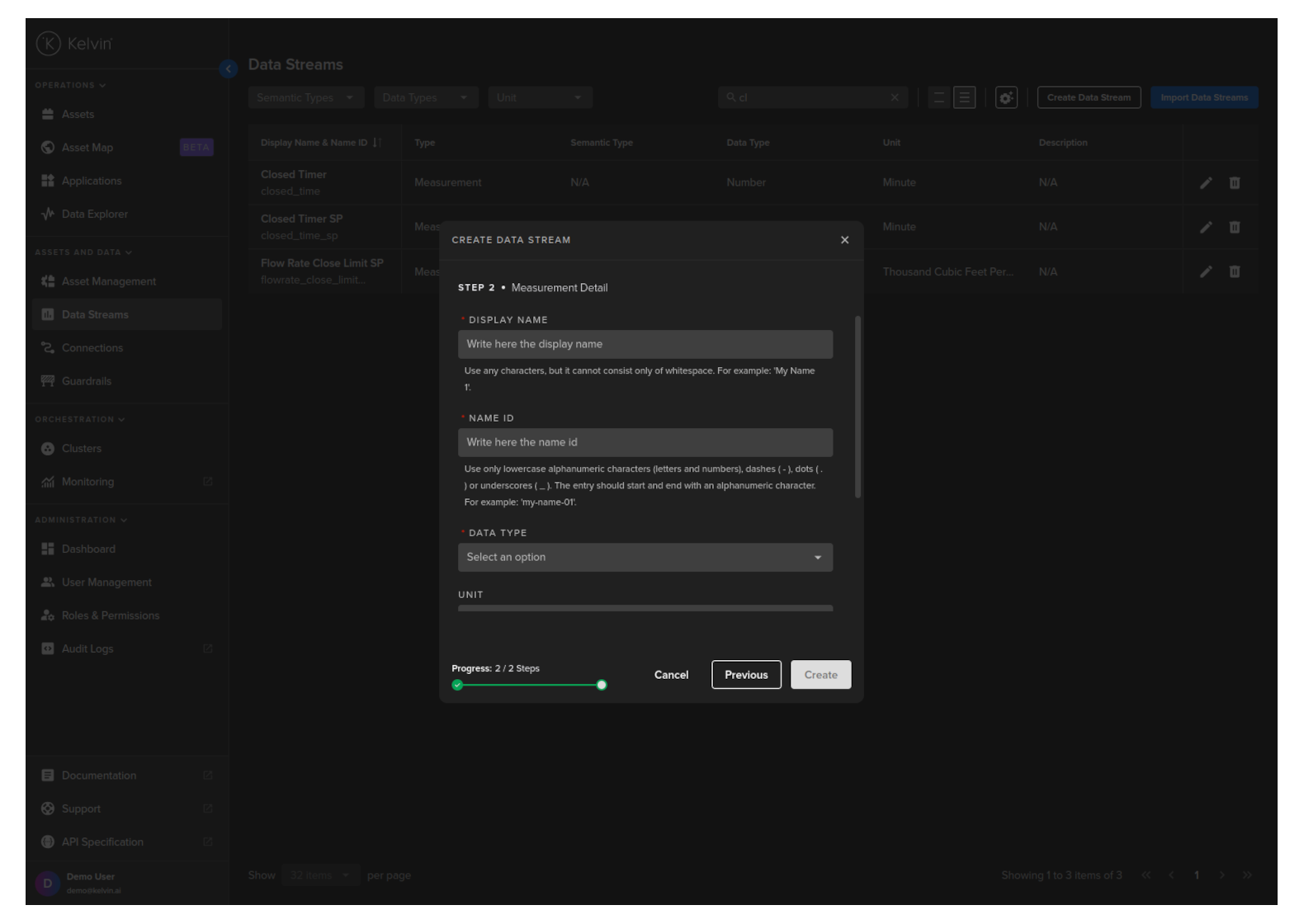Click the progress bar end step marker

coord(602,685)
